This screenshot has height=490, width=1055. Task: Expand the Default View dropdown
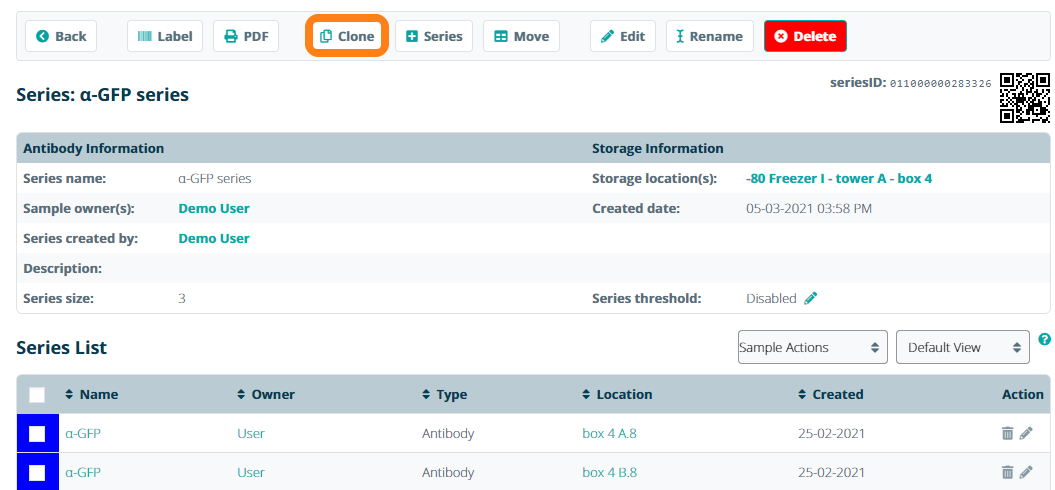click(962, 347)
